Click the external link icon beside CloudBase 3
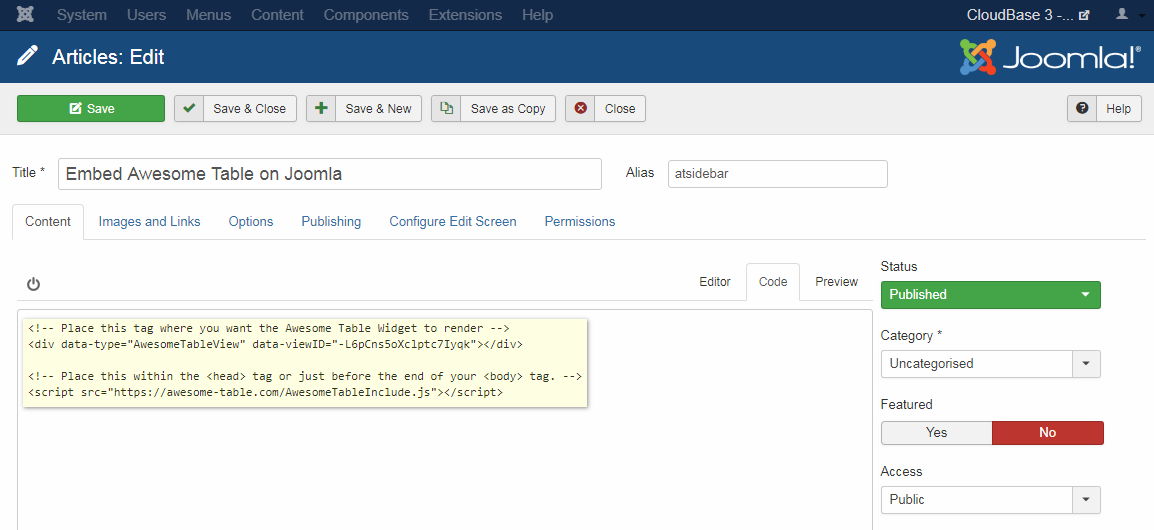1154x530 pixels. coord(1083,15)
